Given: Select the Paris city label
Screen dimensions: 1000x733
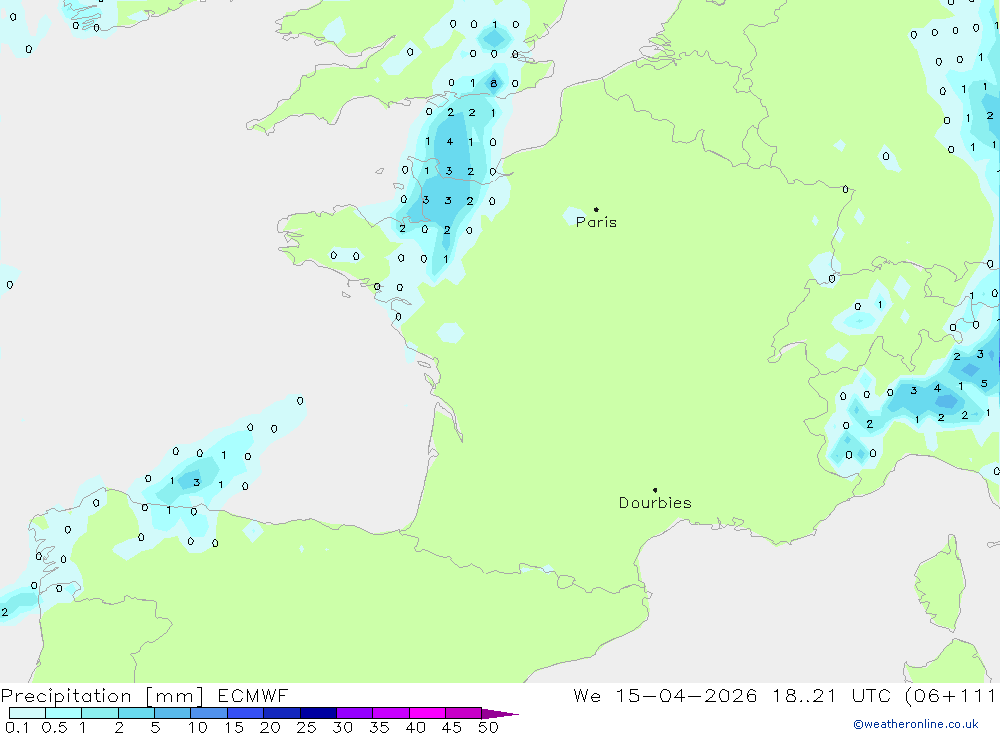Looking at the screenshot, I should (x=596, y=222).
